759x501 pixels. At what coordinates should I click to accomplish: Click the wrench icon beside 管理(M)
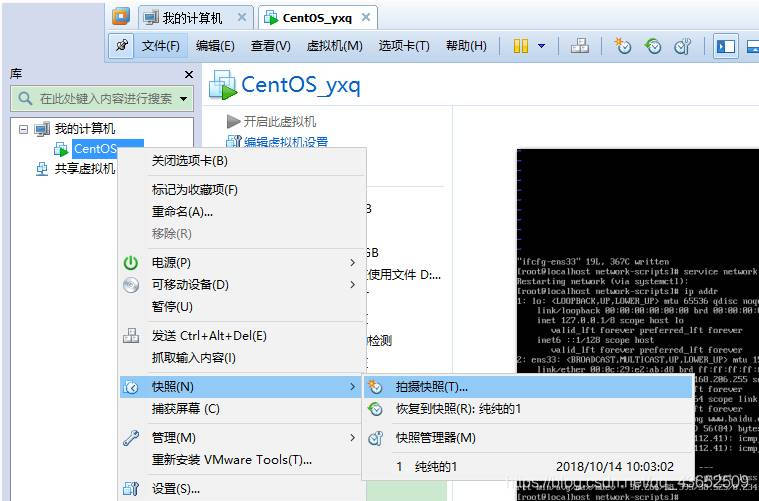(131, 438)
